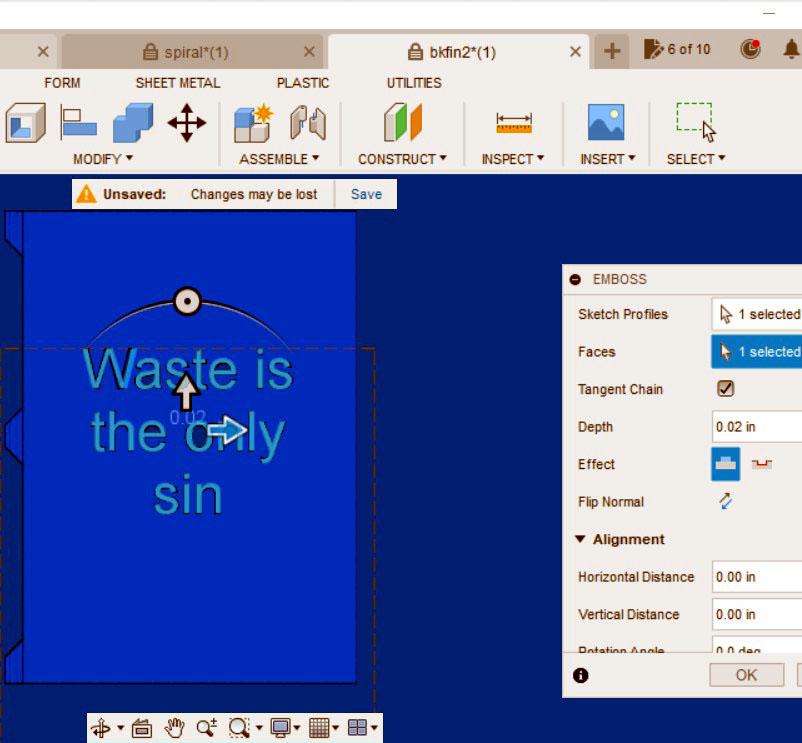
Task: Open the CONSTRUCT dropdown menu
Action: (403, 159)
